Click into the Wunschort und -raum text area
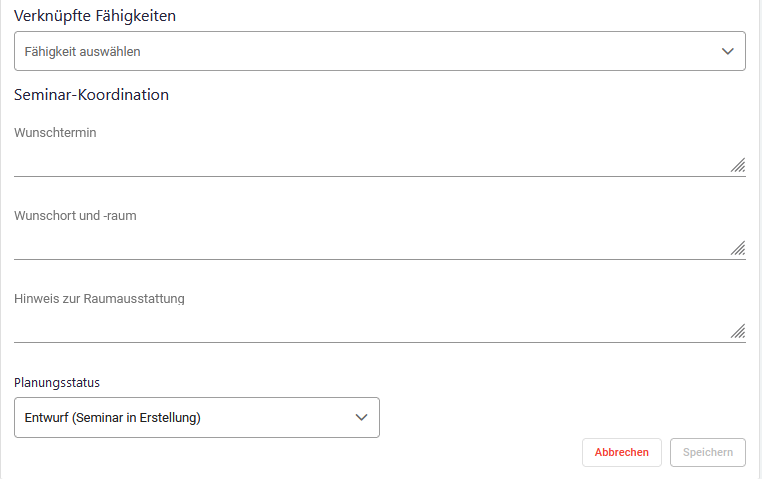The image size is (762, 479). coord(370,246)
